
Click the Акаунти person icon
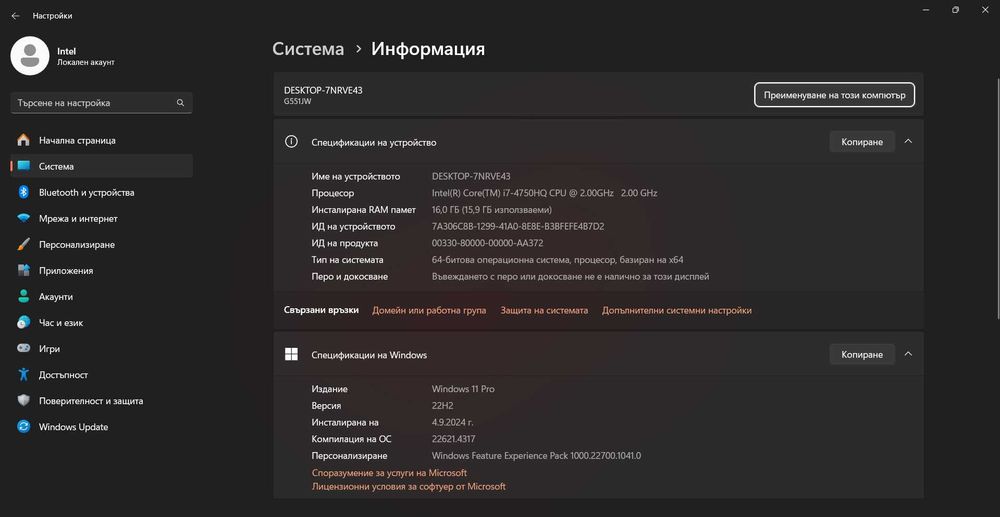[x=24, y=297]
